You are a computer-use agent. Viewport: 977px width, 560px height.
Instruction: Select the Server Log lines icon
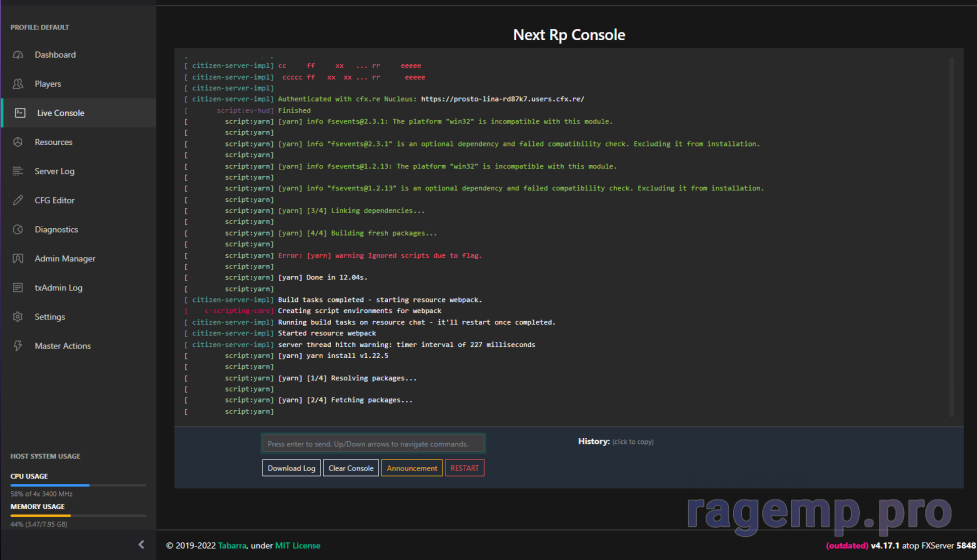tap(18, 171)
